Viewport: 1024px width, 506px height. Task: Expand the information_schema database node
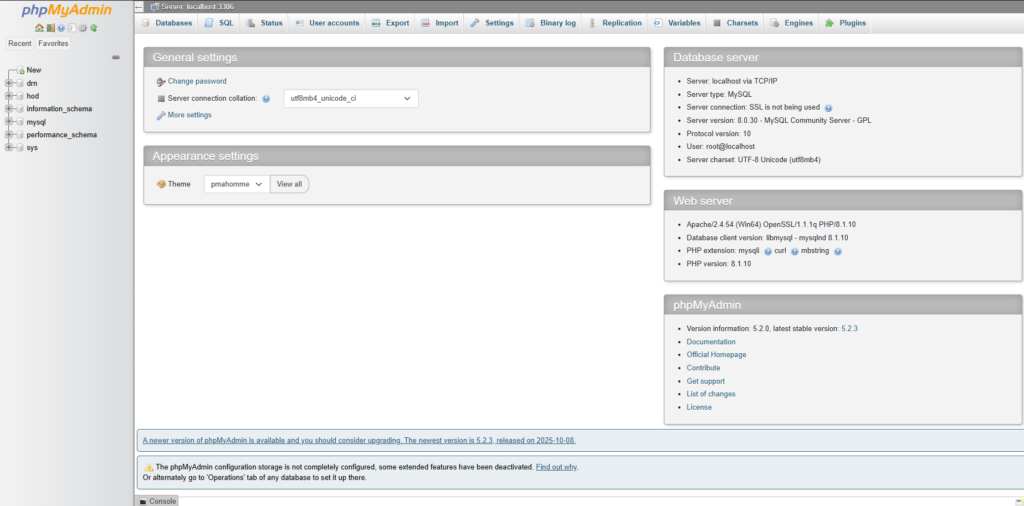(8, 108)
